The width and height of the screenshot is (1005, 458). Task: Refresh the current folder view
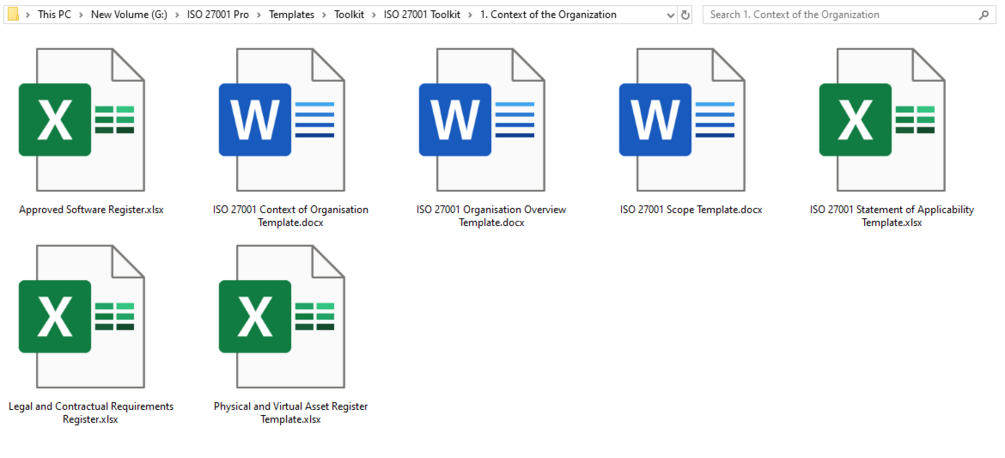685,15
